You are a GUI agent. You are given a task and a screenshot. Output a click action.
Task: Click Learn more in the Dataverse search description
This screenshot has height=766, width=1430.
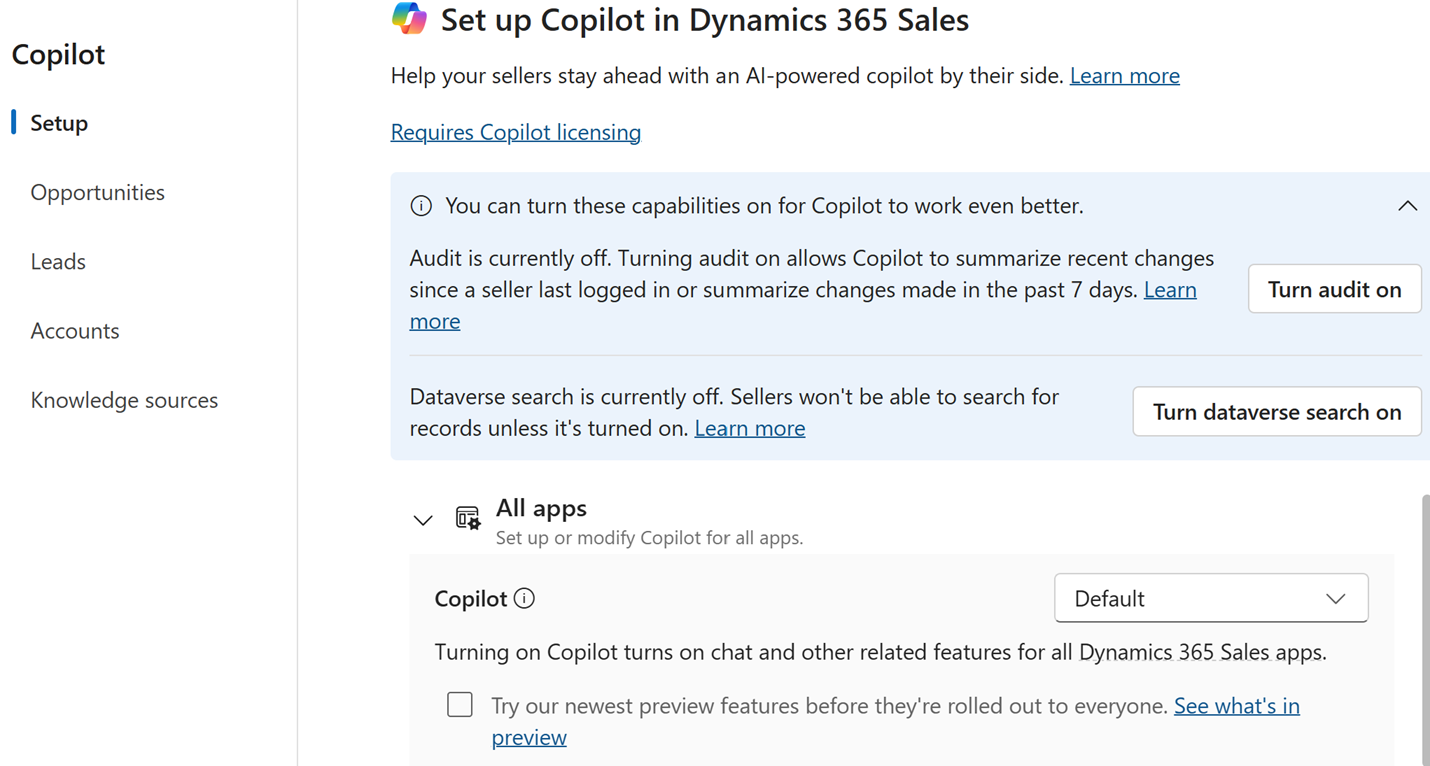coord(749,427)
